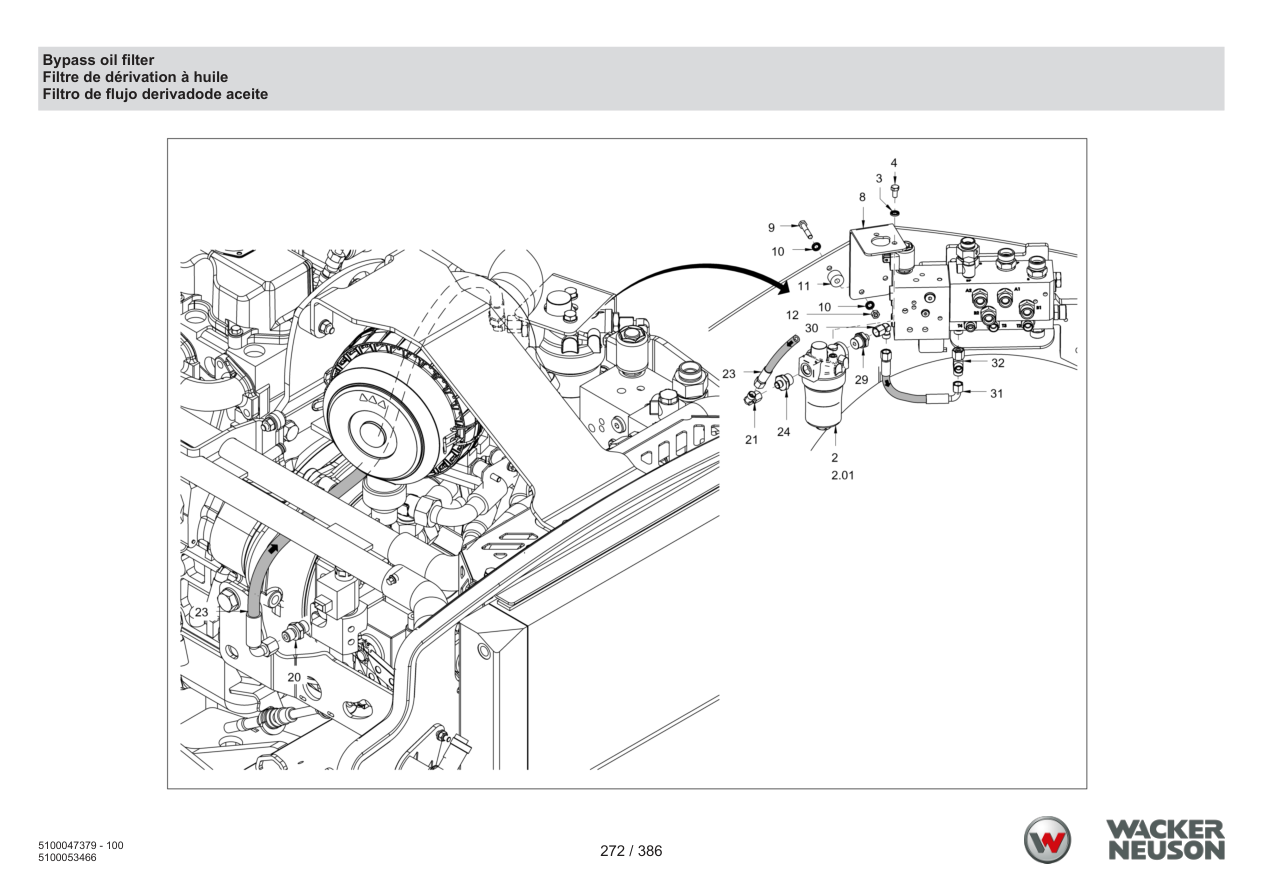Click callout number 31 on the hose line

pyautogui.click(x=996, y=393)
